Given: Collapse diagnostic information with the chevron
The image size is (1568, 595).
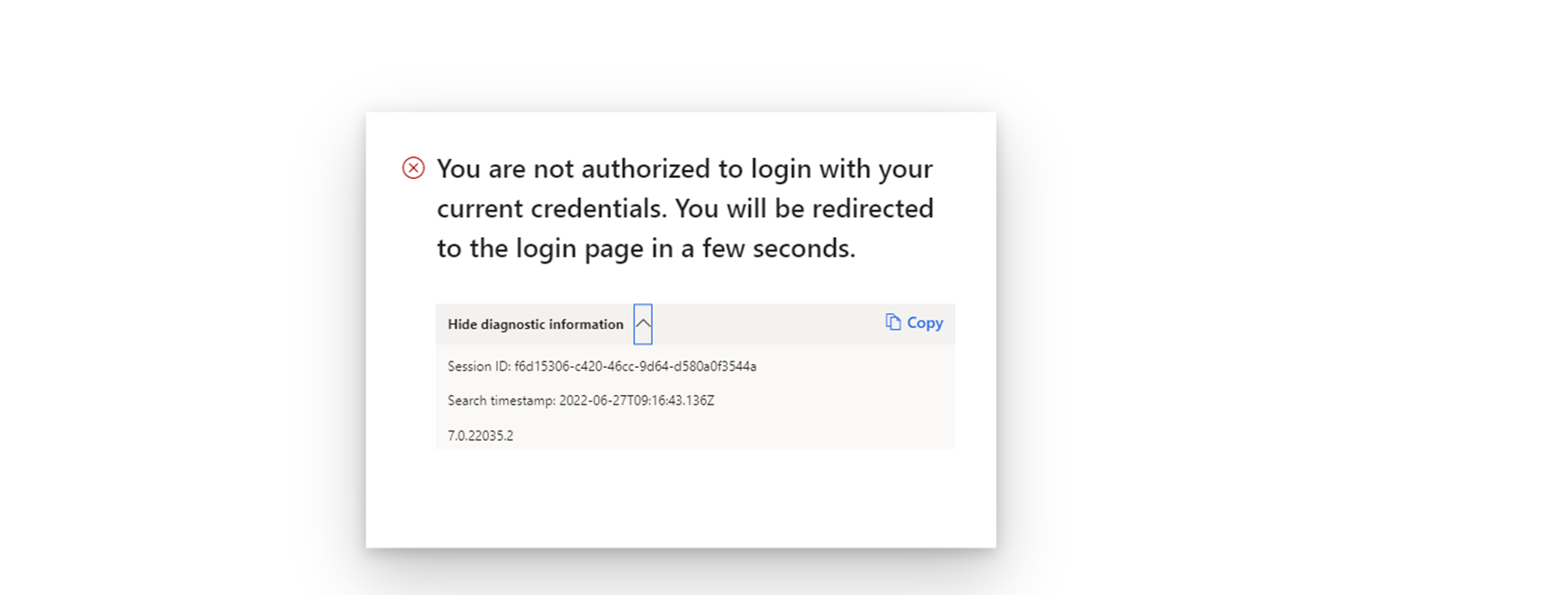Looking at the screenshot, I should click(643, 324).
